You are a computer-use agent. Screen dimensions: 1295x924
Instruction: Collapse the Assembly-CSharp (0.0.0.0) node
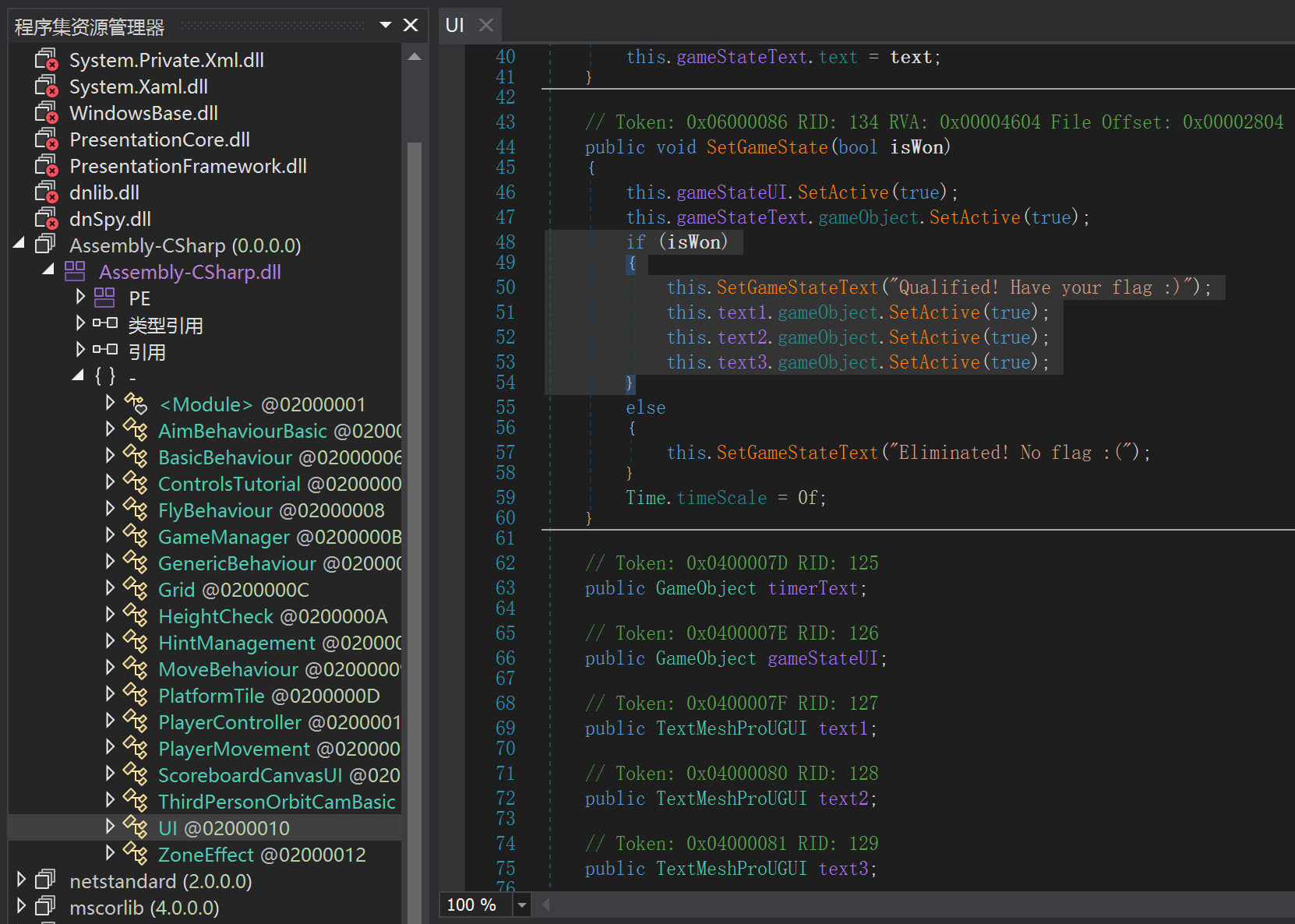[x=19, y=244]
